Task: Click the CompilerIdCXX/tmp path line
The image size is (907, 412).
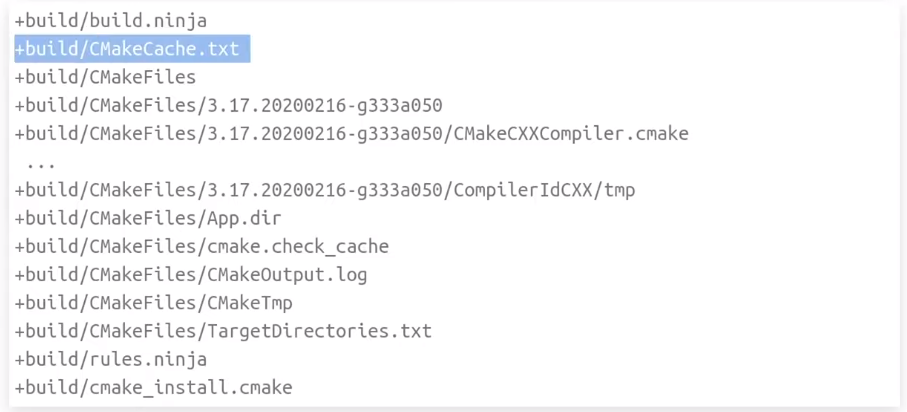Action: point(325,190)
